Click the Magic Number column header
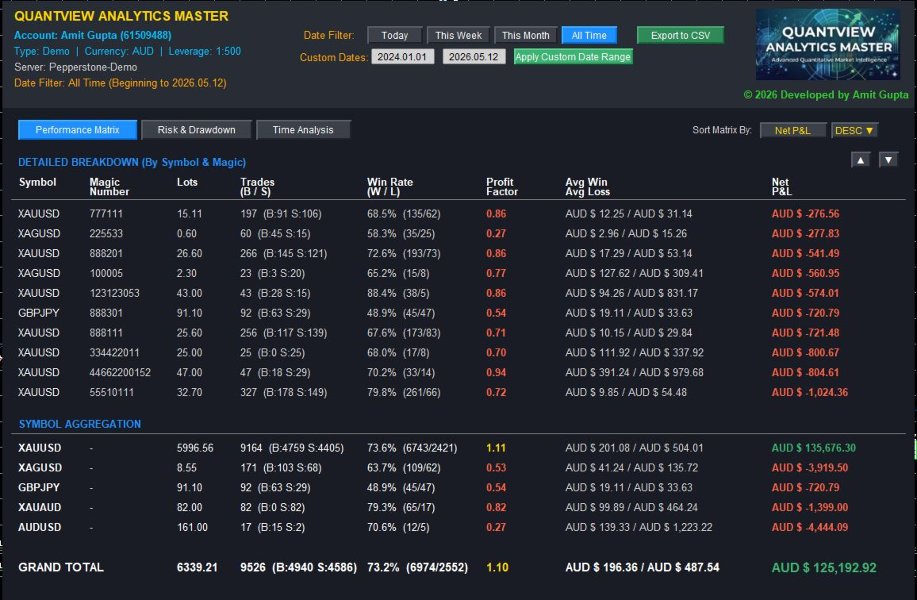917x600 pixels. [109, 187]
